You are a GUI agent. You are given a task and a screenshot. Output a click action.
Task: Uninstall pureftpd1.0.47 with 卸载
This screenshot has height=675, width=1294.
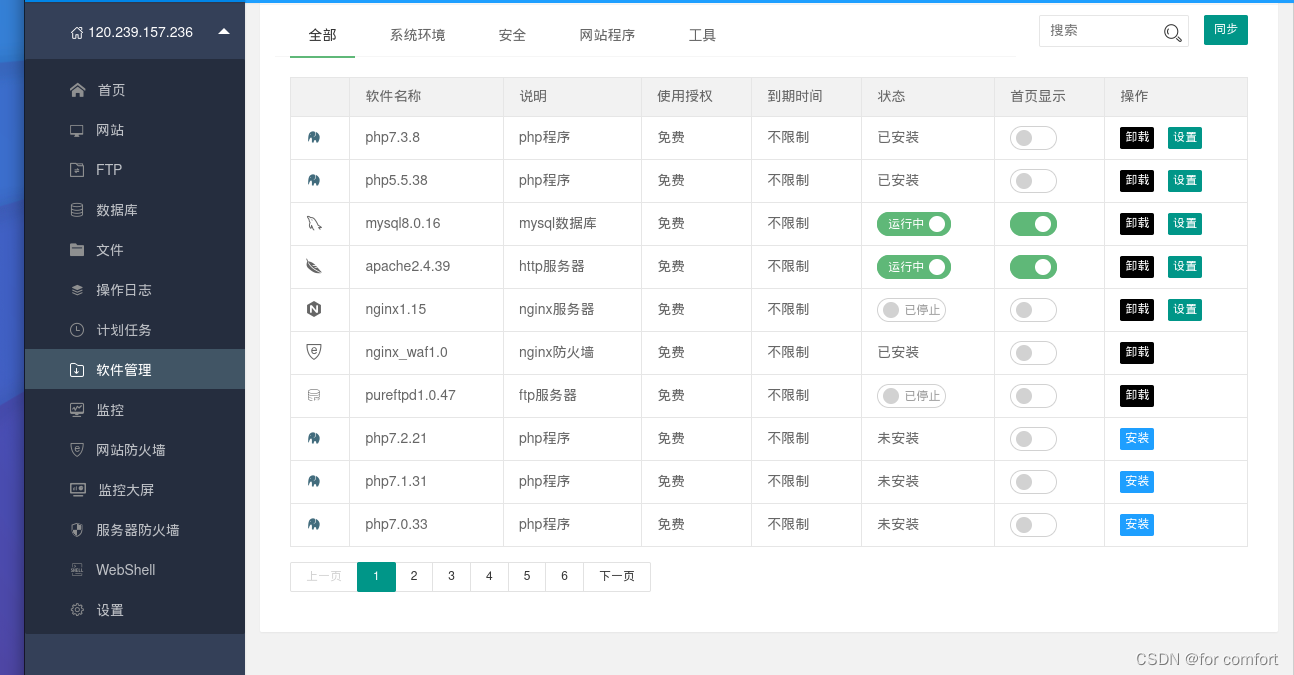click(x=1137, y=396)
